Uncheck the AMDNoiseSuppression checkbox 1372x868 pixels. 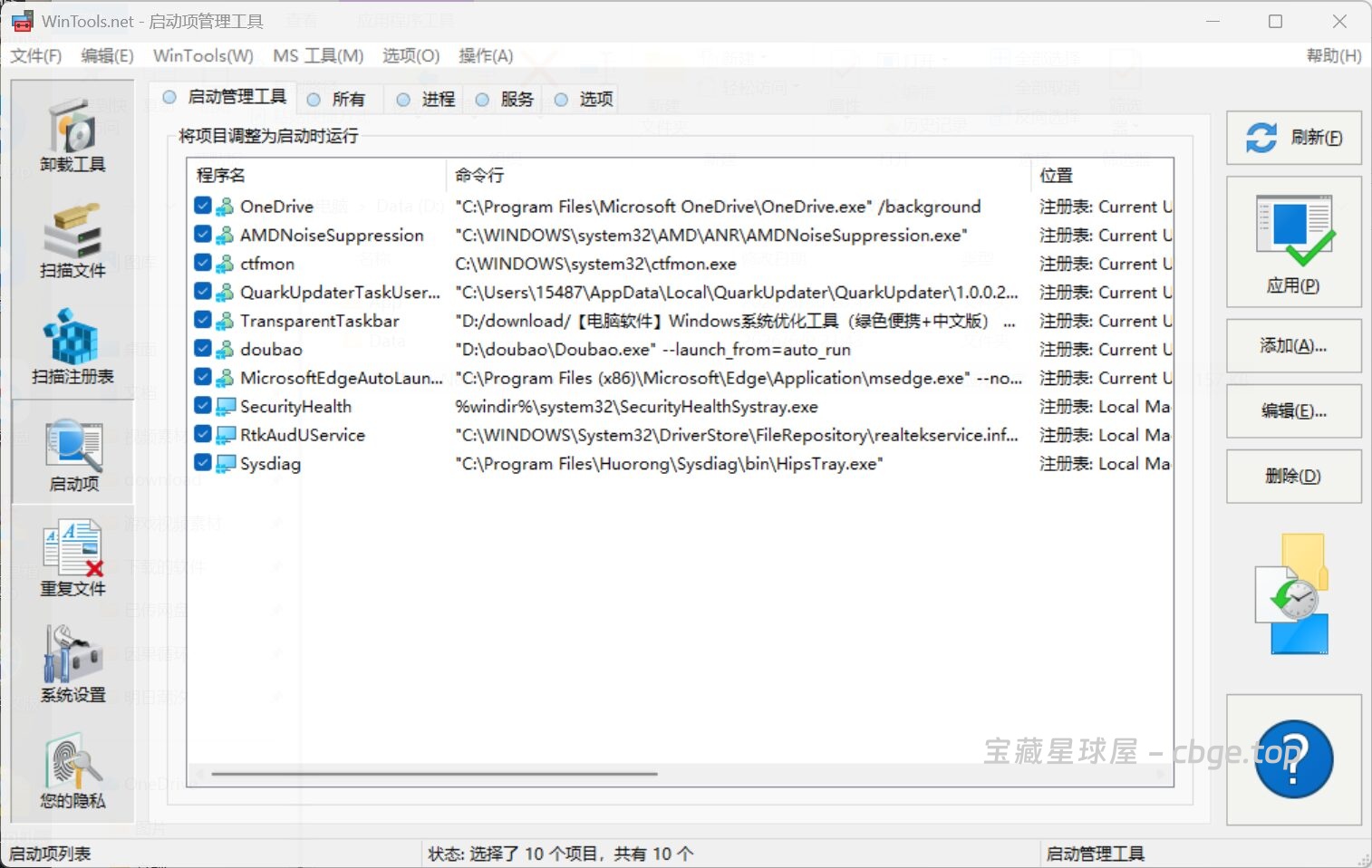[x=203, y=235]
